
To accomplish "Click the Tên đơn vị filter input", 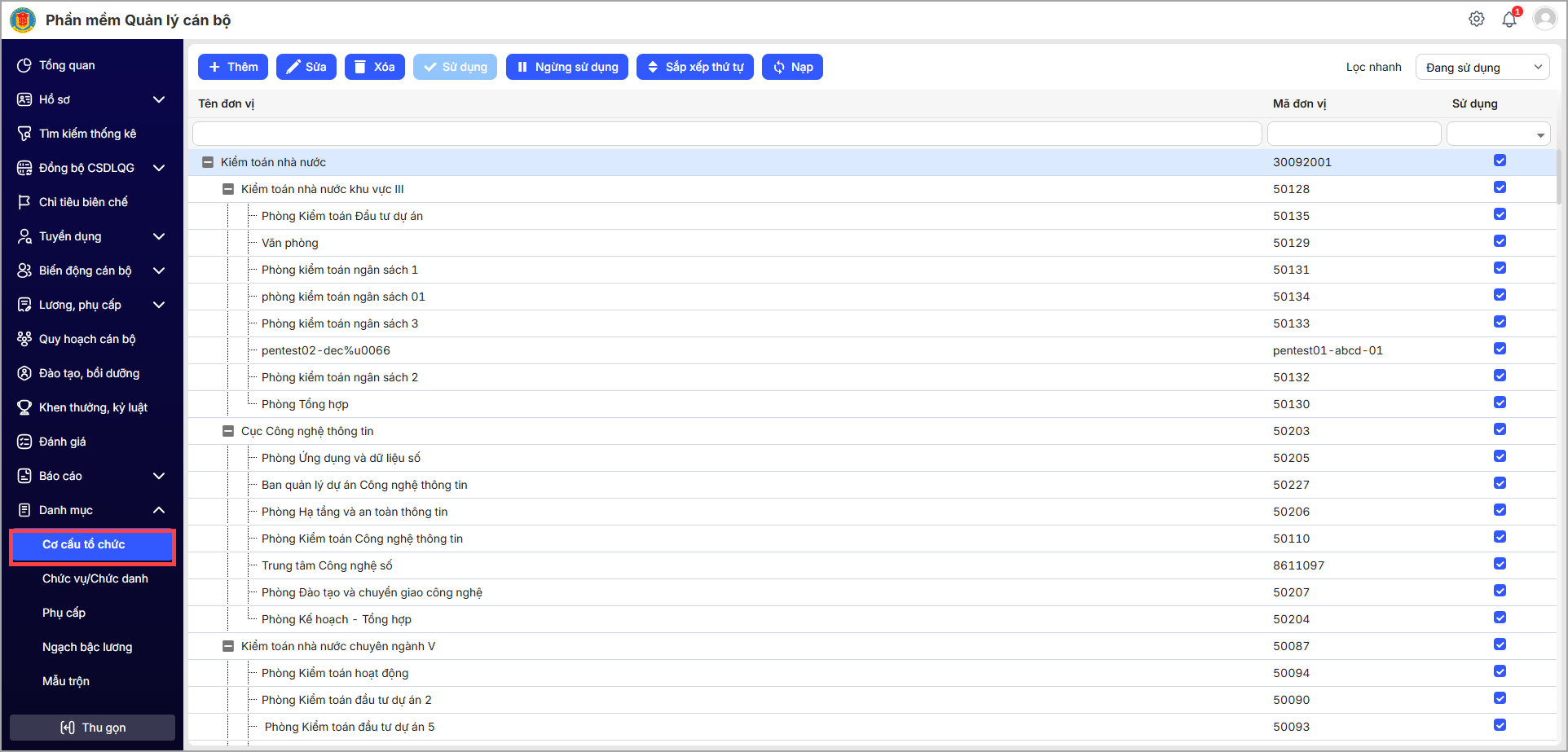I will coord(726,134).
